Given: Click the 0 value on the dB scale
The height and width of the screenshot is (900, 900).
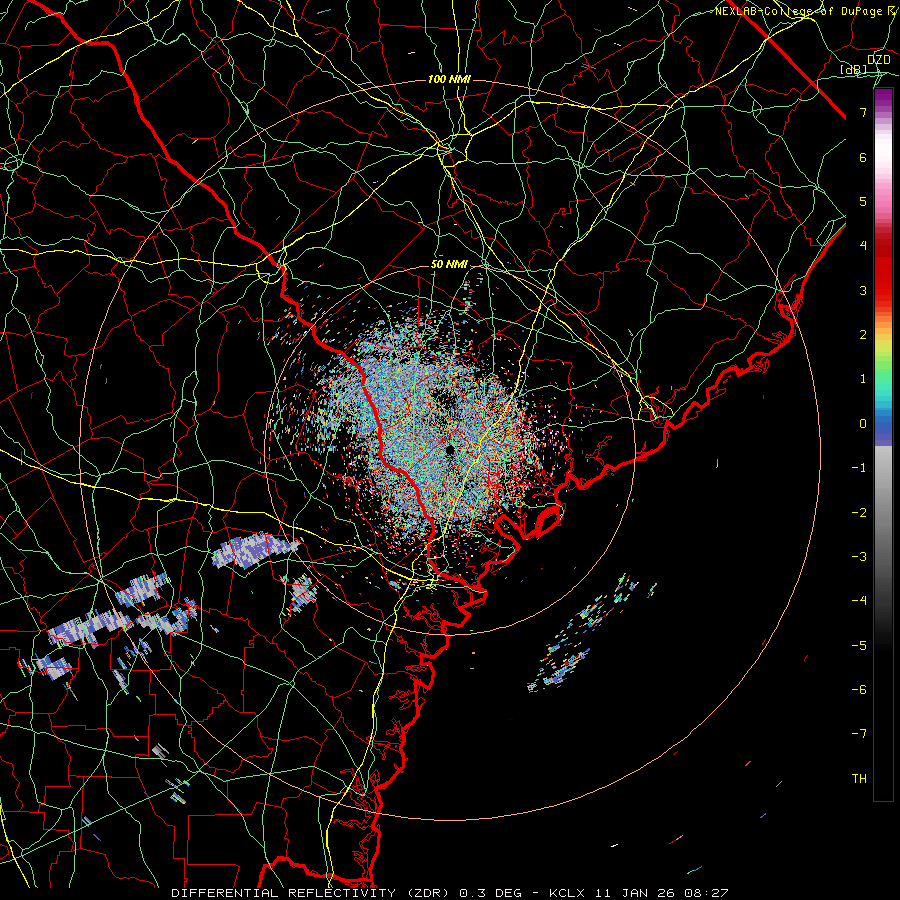Looking at the screenshot, I should [x=863, y=424].
